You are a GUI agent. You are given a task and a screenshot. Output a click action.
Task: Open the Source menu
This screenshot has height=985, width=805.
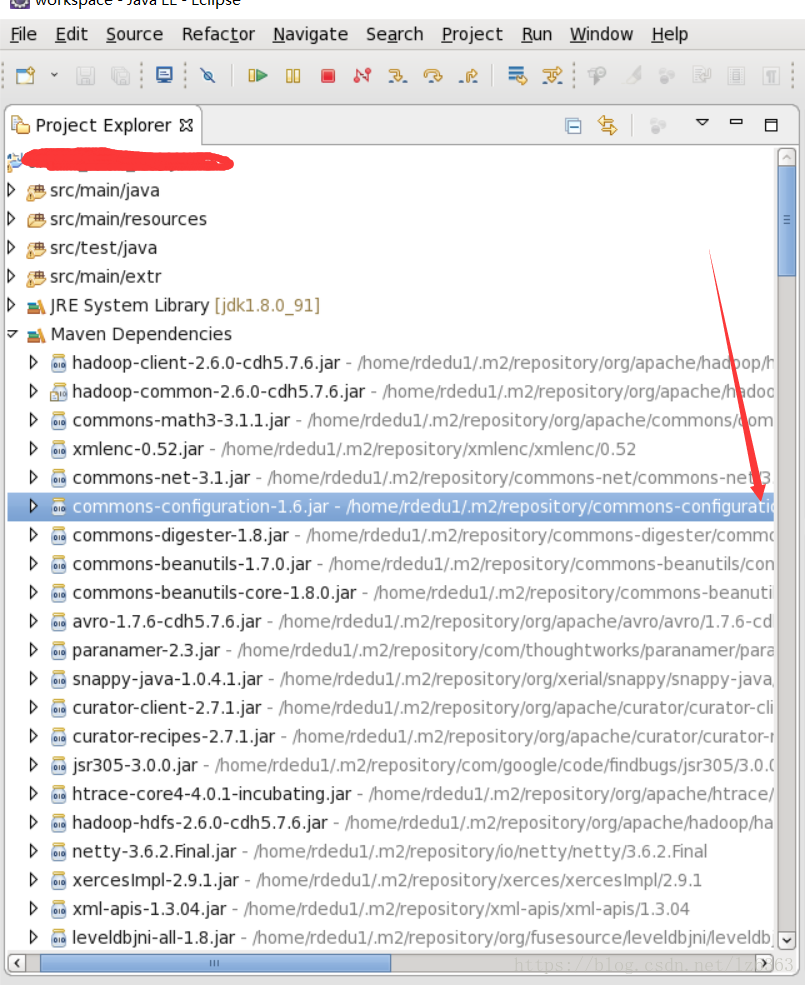(x=134, y=34)
